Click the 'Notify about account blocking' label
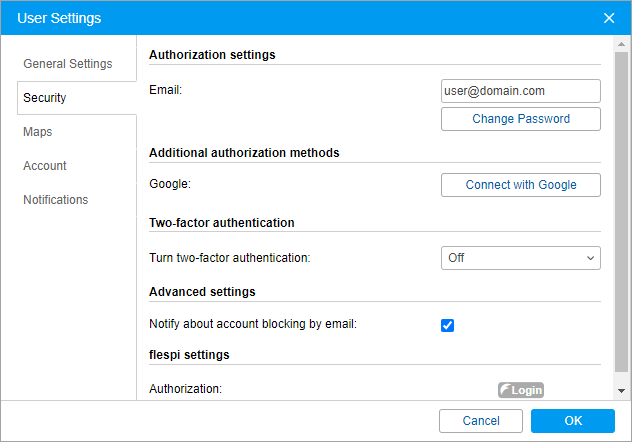632x442 pixels. coord(252,324)
